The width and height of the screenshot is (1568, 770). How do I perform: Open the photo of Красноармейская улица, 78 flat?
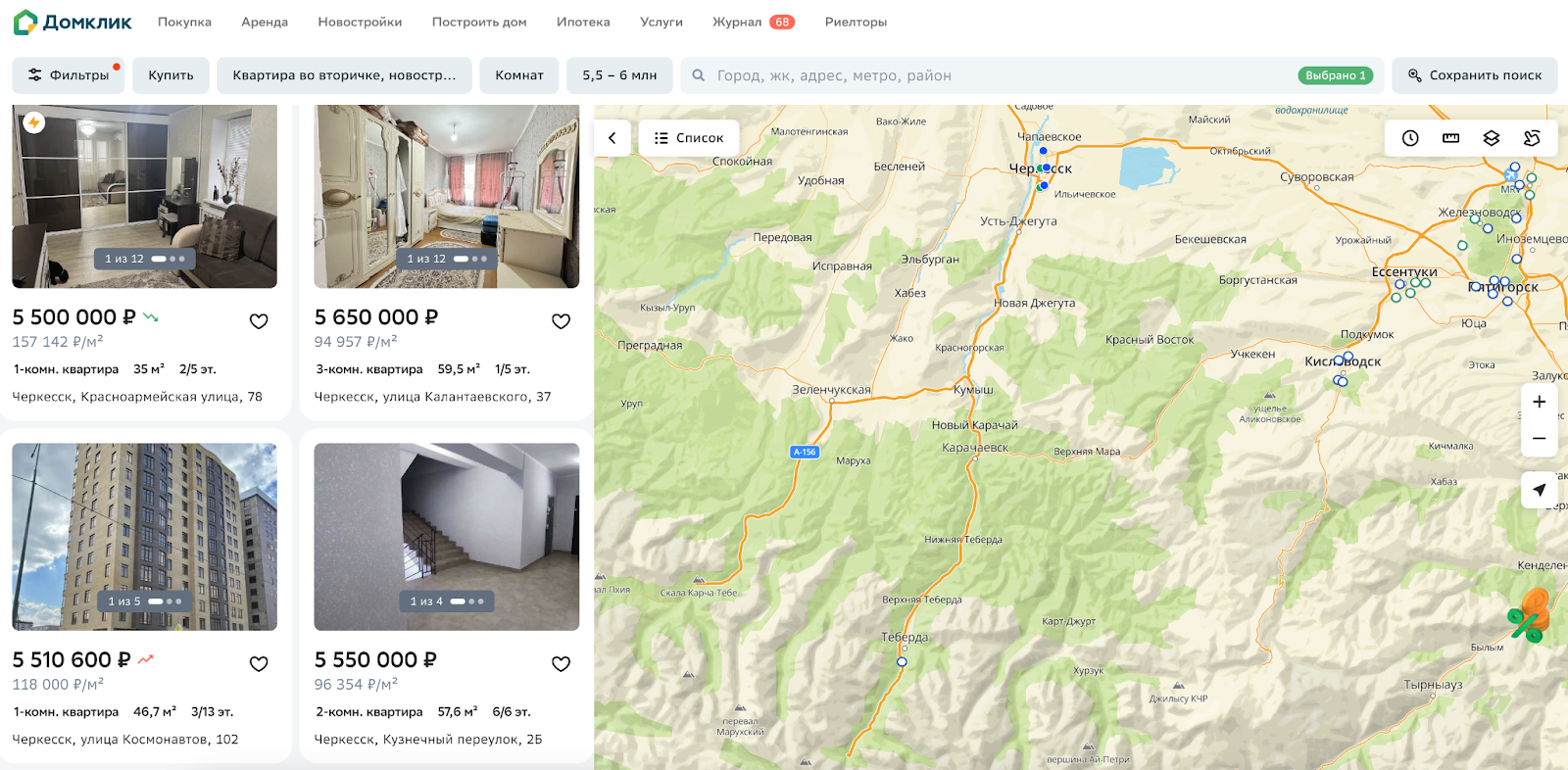point(144,196)
